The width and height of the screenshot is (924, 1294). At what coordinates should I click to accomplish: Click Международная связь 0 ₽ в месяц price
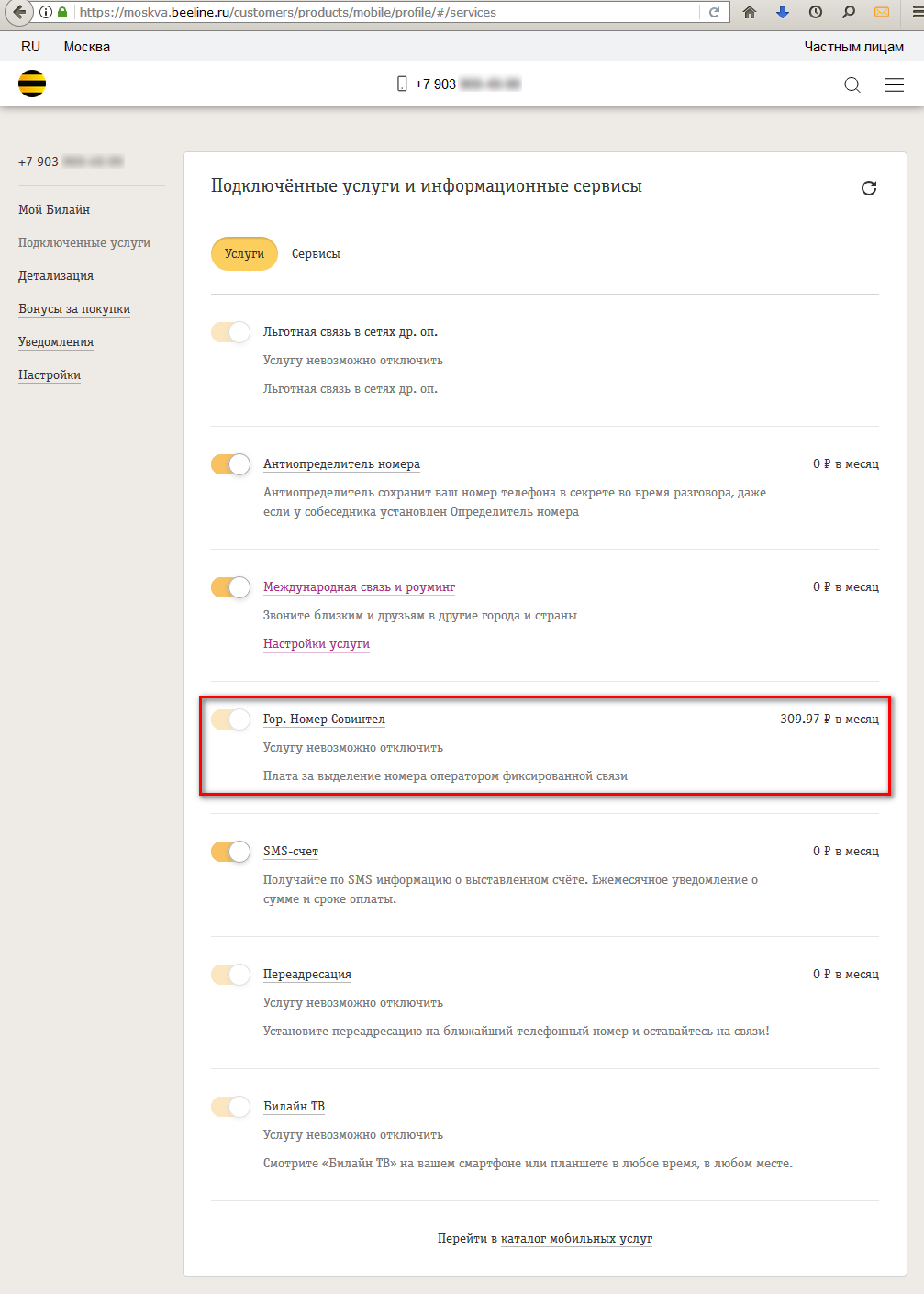click(x=846, y=587)
